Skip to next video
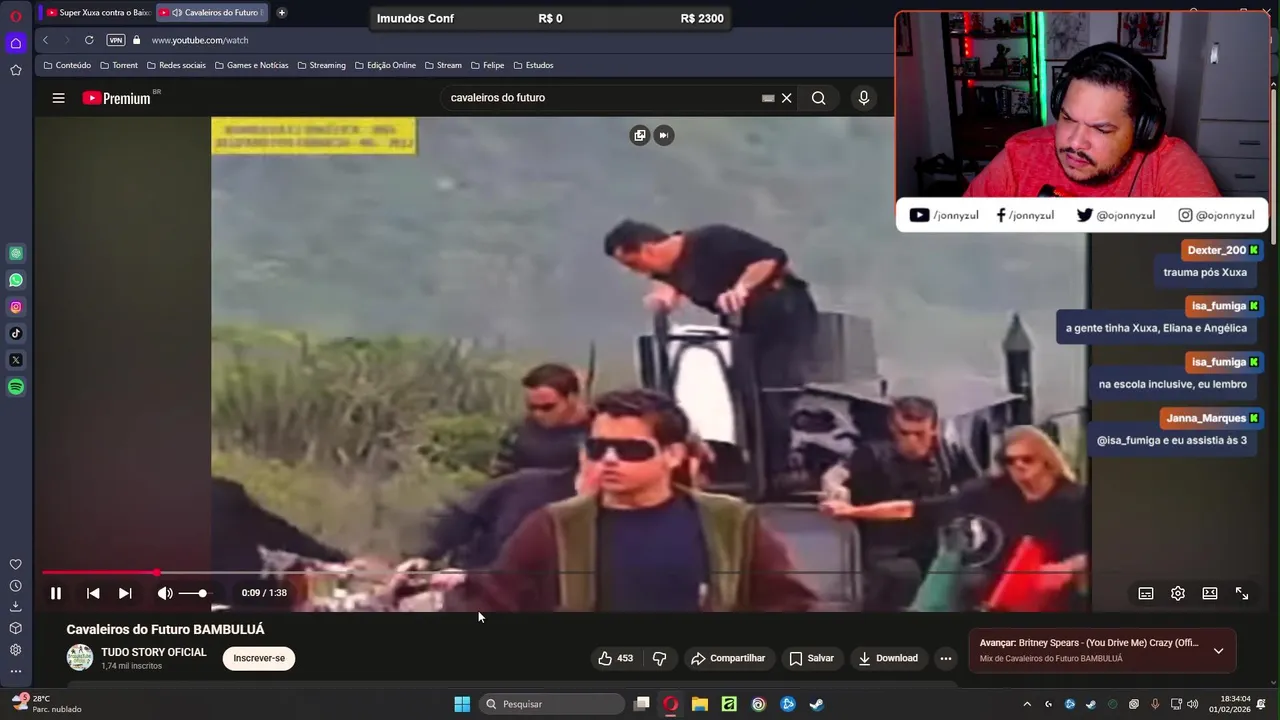 [x=125, y=593]
